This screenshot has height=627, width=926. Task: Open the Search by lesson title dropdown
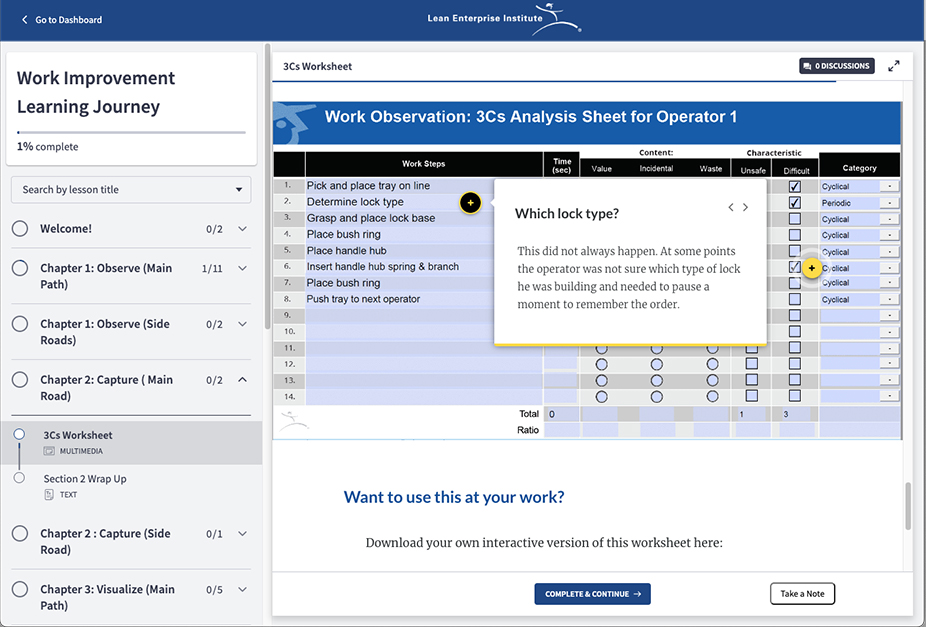point(131,189)
